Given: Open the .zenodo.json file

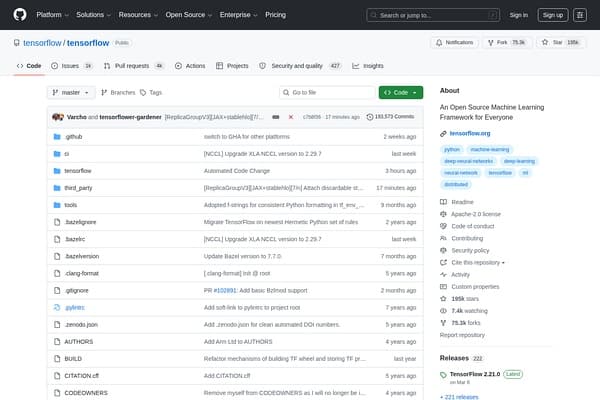Looking at the screenshot, I should [81, 325].
